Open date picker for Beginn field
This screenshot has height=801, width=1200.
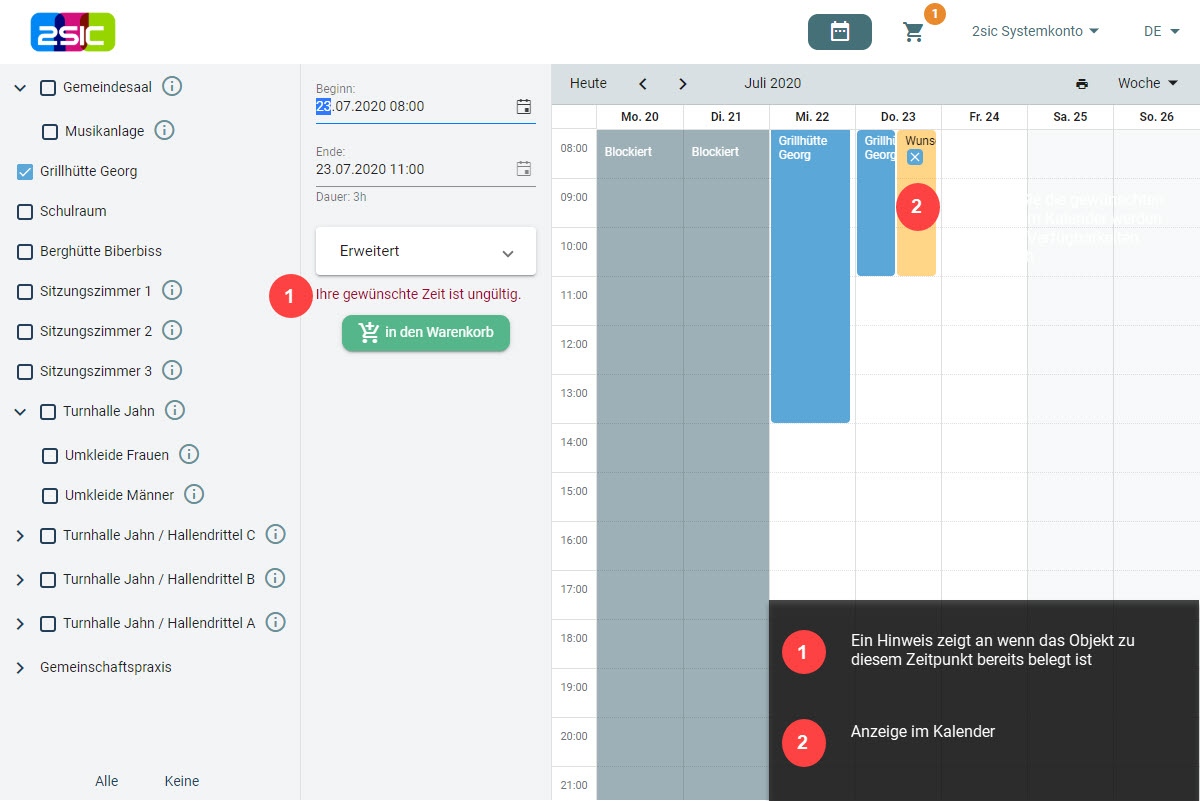(x=523, y=106)
